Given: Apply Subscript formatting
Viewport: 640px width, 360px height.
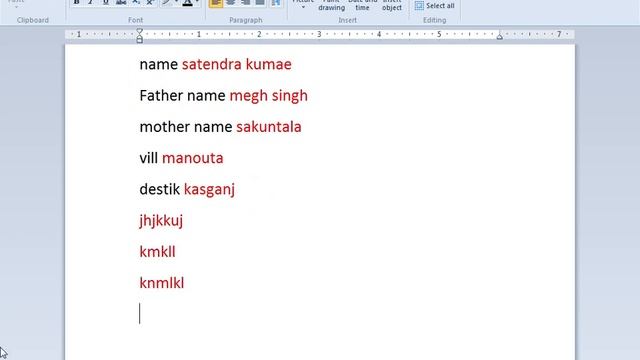Looking at the screenshot, I should 136,2.
